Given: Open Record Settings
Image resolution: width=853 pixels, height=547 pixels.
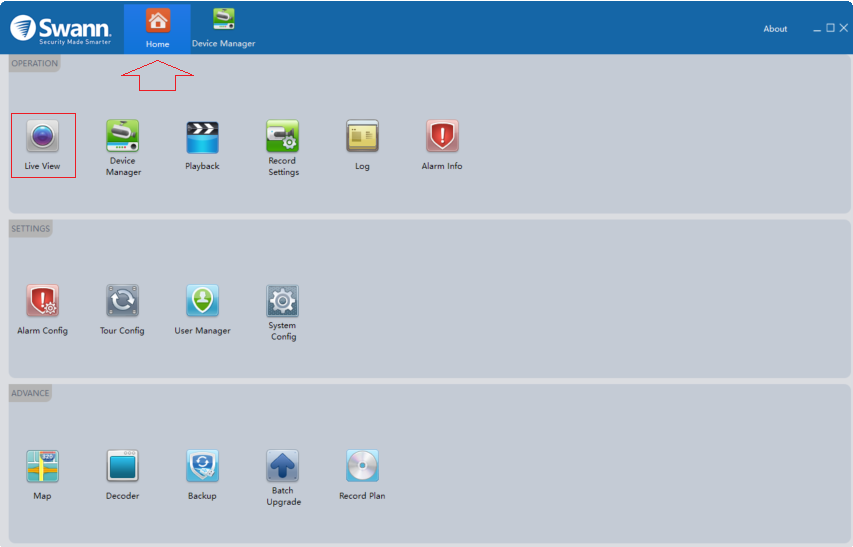Looking at the screenshot, I should click(282, 136).
